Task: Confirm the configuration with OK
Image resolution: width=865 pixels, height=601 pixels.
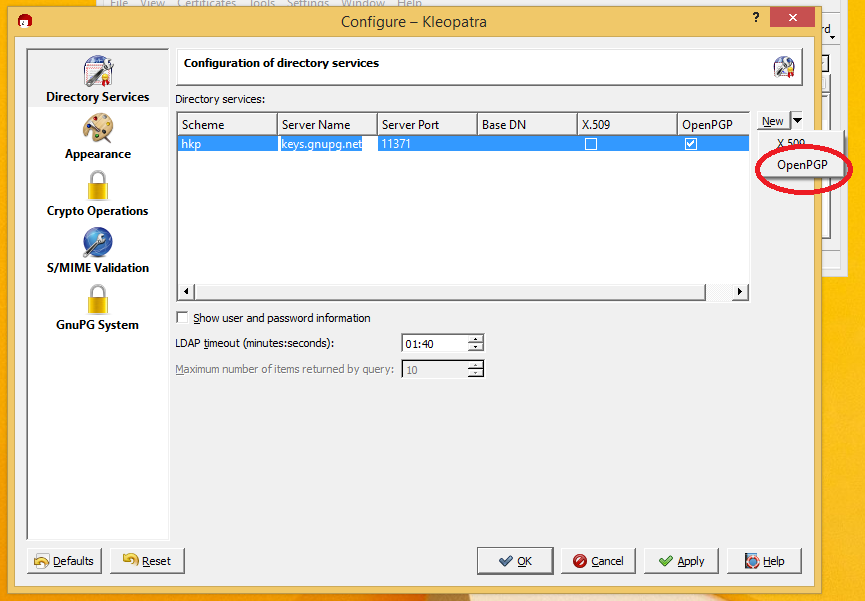Action: point(515,561)
